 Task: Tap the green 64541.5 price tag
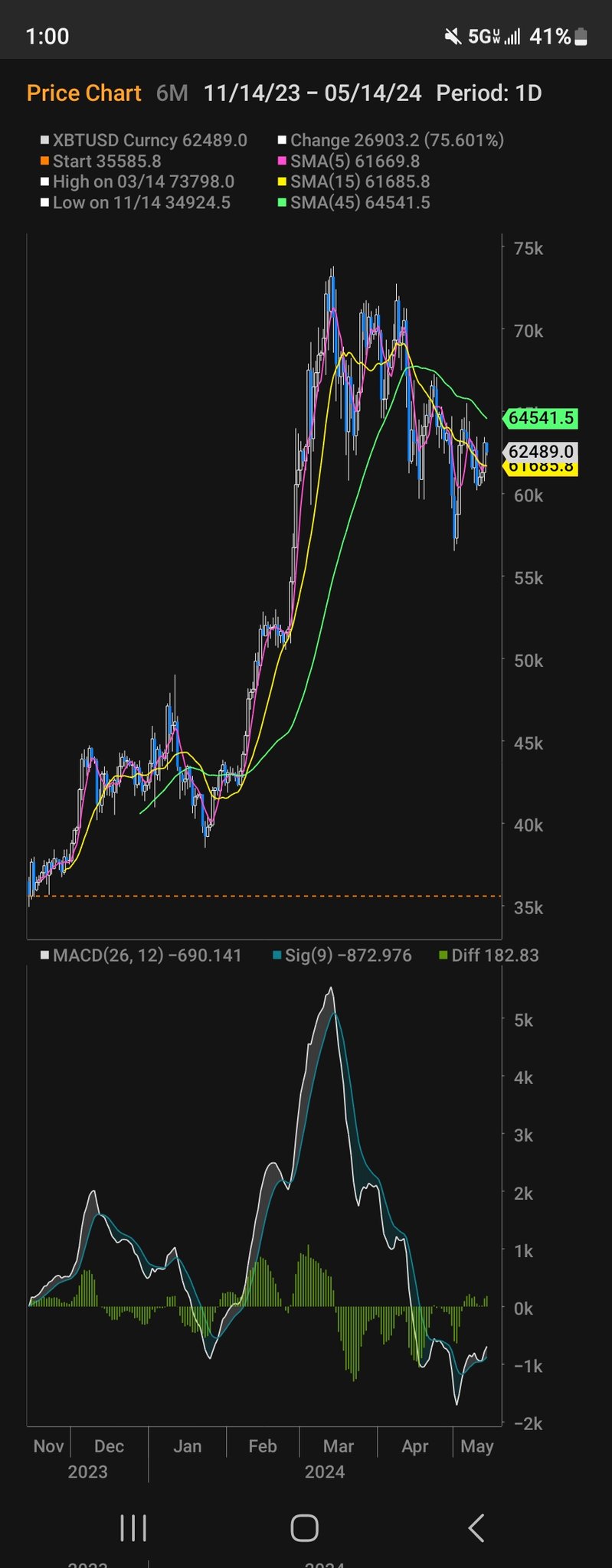click(540, 418)
